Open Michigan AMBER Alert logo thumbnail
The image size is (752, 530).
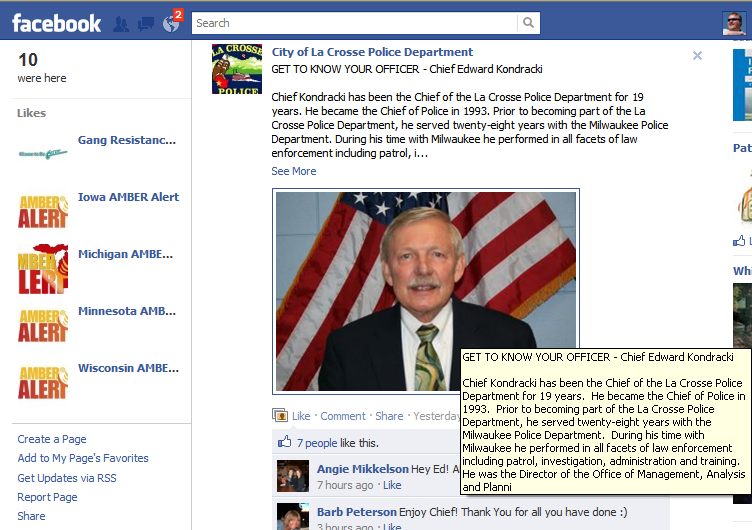point(43,269)
